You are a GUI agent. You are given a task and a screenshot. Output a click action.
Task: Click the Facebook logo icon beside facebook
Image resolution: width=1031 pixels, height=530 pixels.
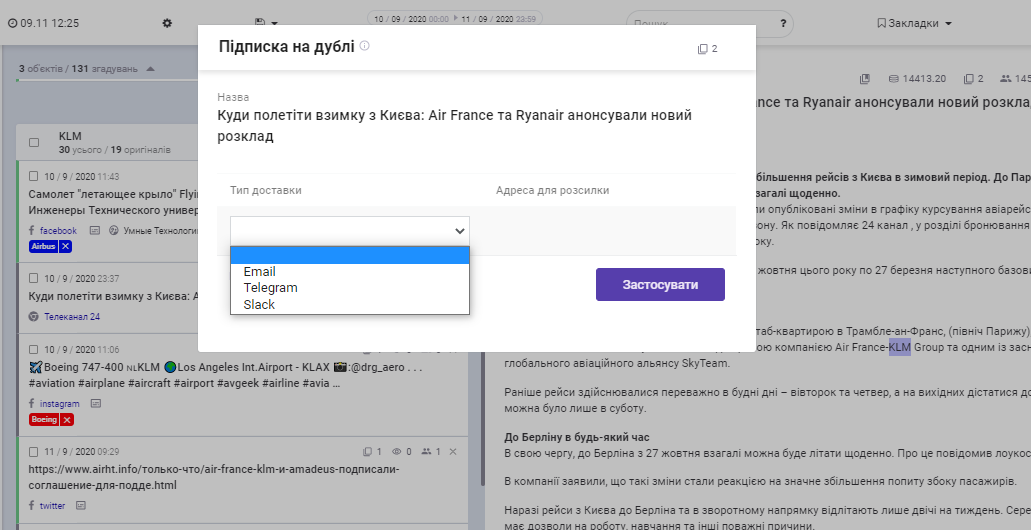(32, 231)
